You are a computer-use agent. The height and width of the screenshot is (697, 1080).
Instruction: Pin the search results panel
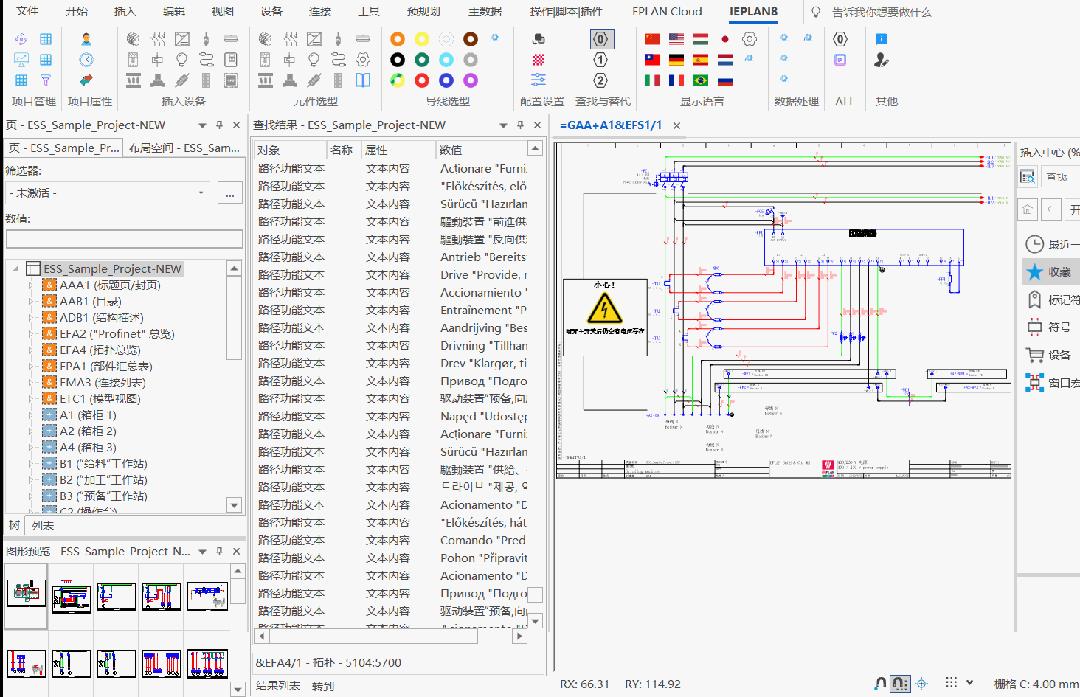pyautogui.click(x=520, y=125)
